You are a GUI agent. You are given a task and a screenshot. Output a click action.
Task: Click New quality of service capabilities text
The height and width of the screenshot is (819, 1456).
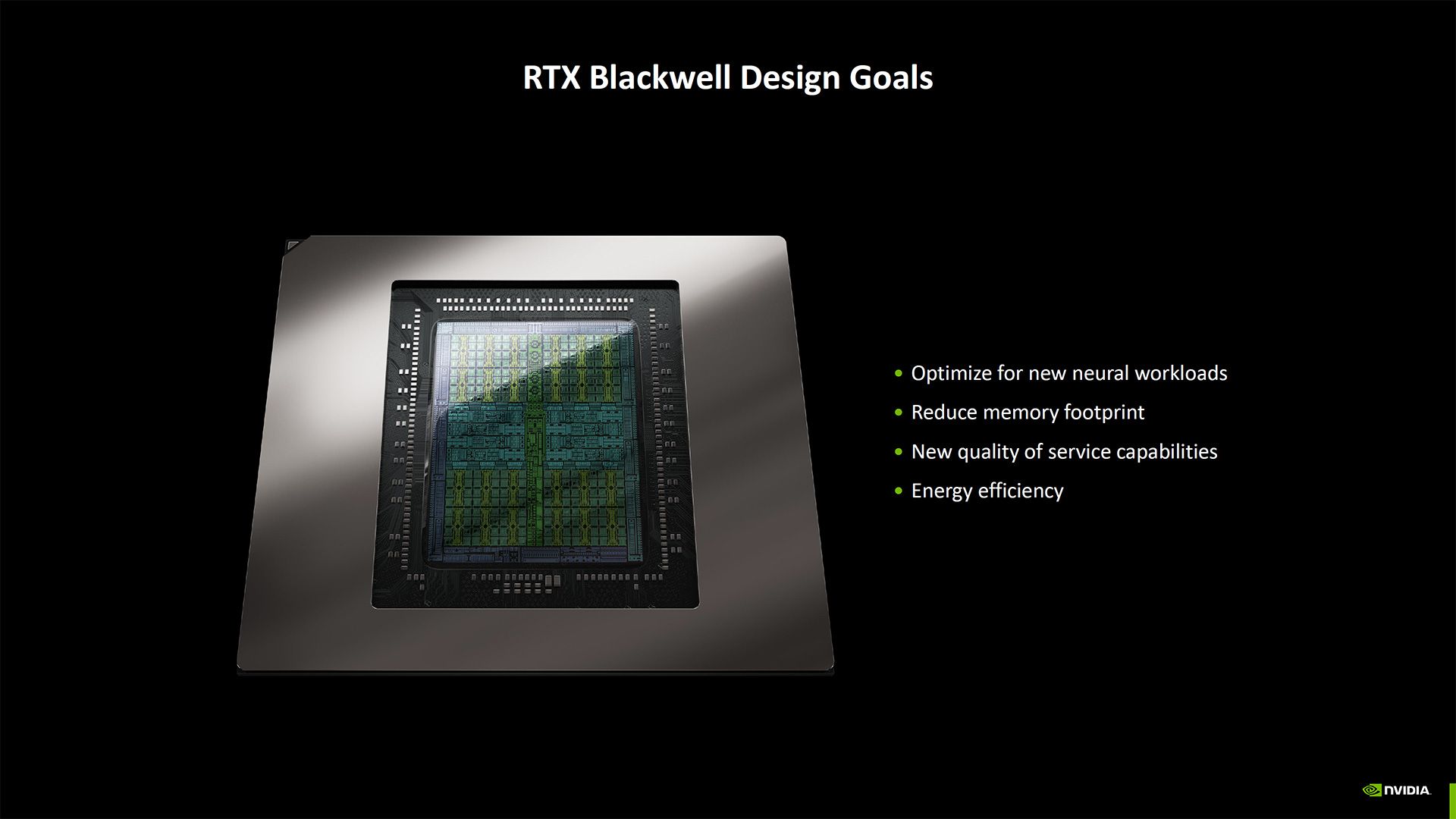(x=1064, y=452)
